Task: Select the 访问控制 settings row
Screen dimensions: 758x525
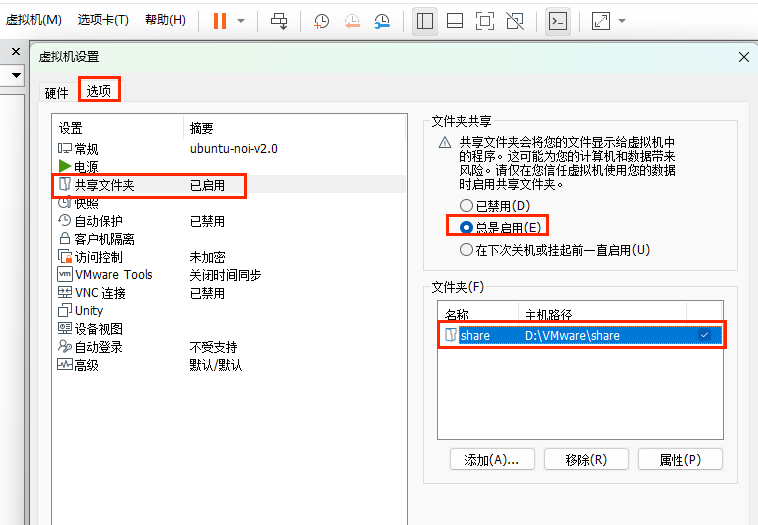Action: [228, 257]
